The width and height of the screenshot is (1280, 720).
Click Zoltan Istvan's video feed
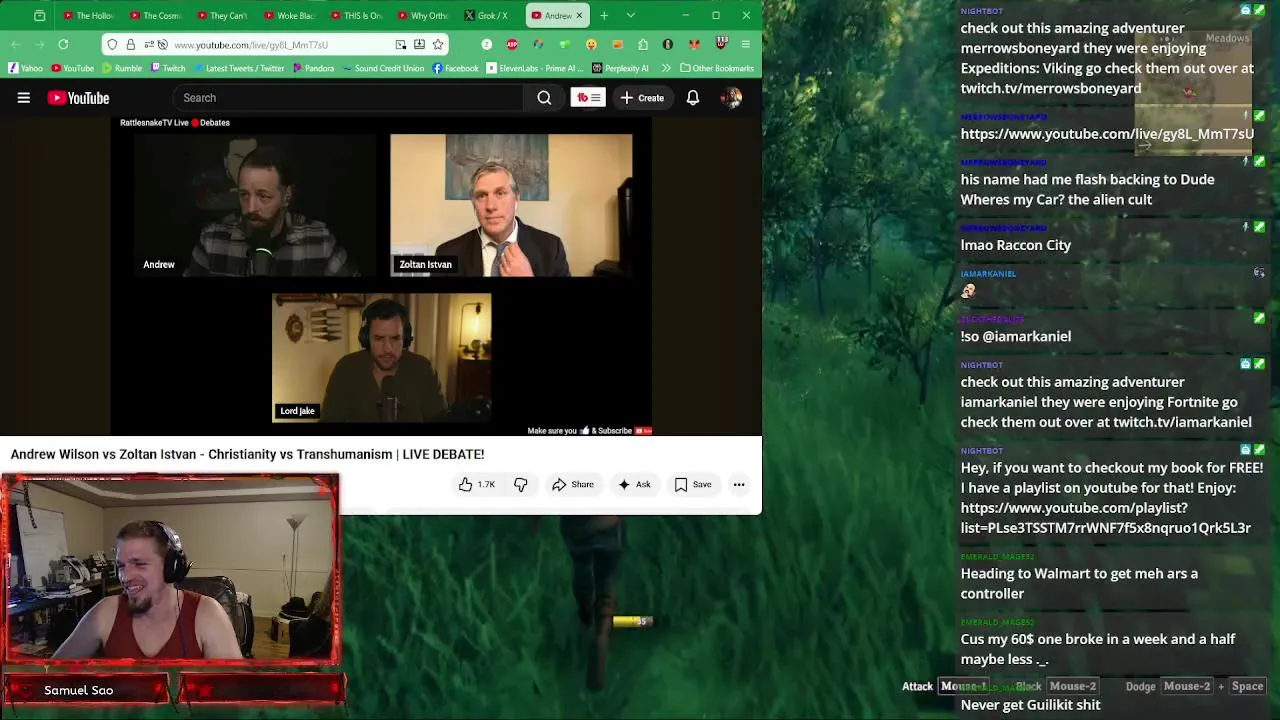(x=511, y=205)
